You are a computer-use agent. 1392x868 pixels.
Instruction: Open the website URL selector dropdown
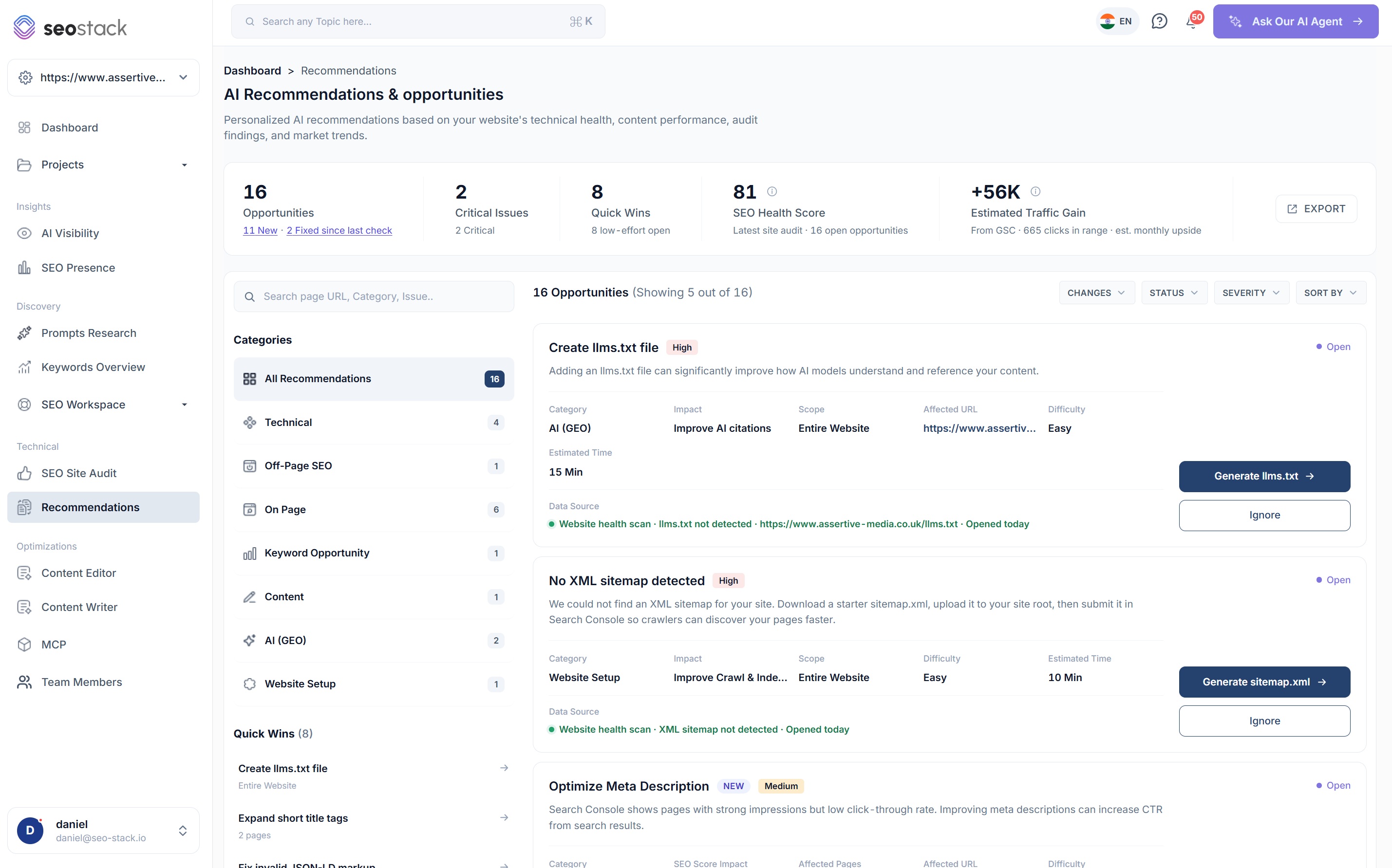103,77
